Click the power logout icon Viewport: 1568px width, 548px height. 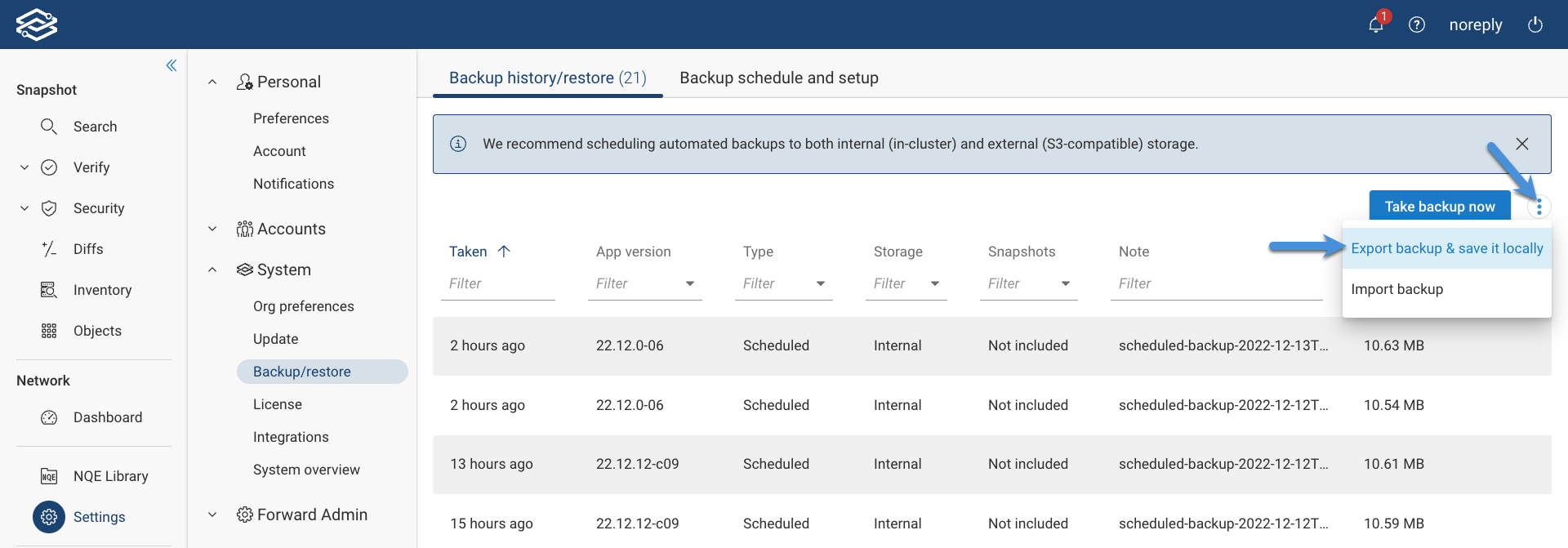click(x=1535, y=25)
